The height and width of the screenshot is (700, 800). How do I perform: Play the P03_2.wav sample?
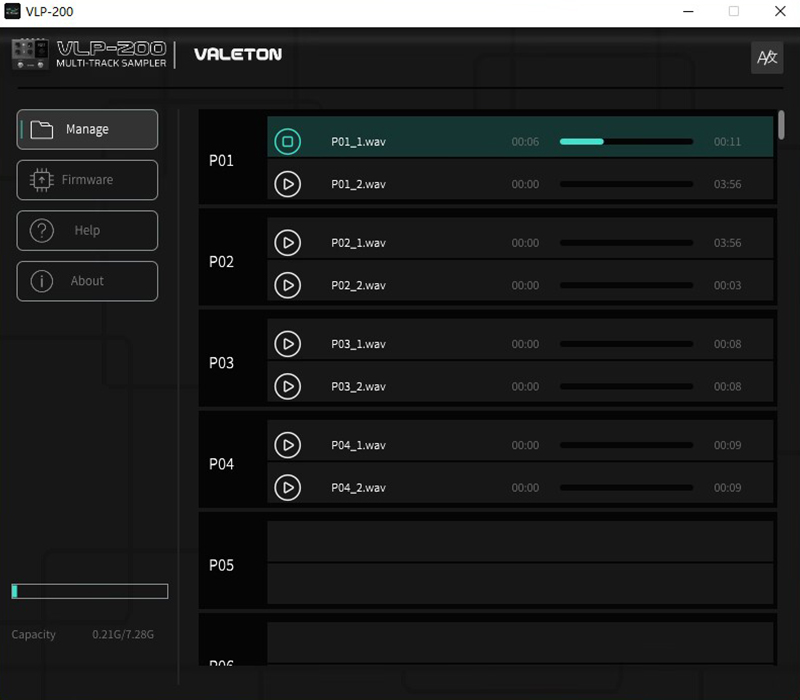click(287, 386)
